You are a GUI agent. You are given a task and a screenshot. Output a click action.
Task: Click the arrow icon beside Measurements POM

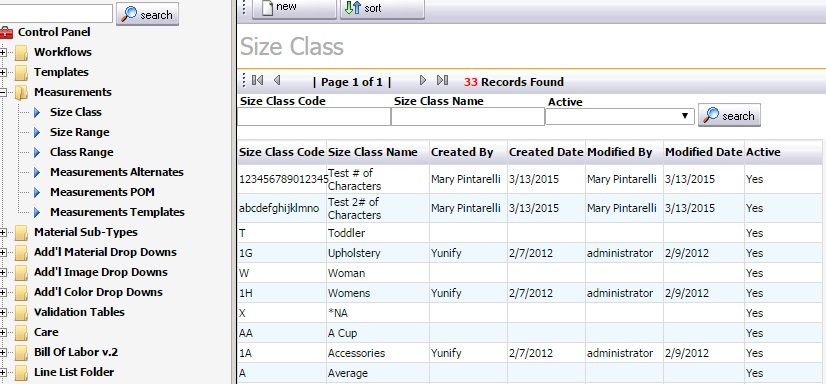click(x=37, y=192)
